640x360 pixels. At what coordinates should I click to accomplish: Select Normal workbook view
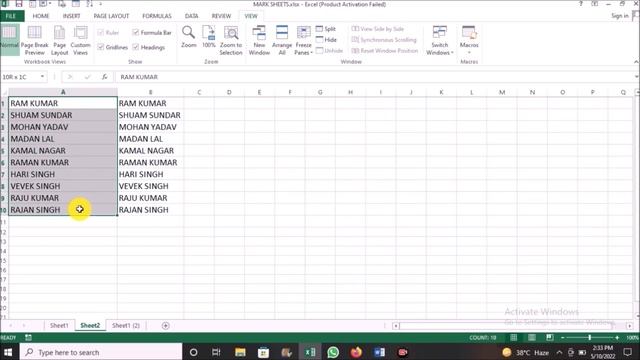(9, 40)
